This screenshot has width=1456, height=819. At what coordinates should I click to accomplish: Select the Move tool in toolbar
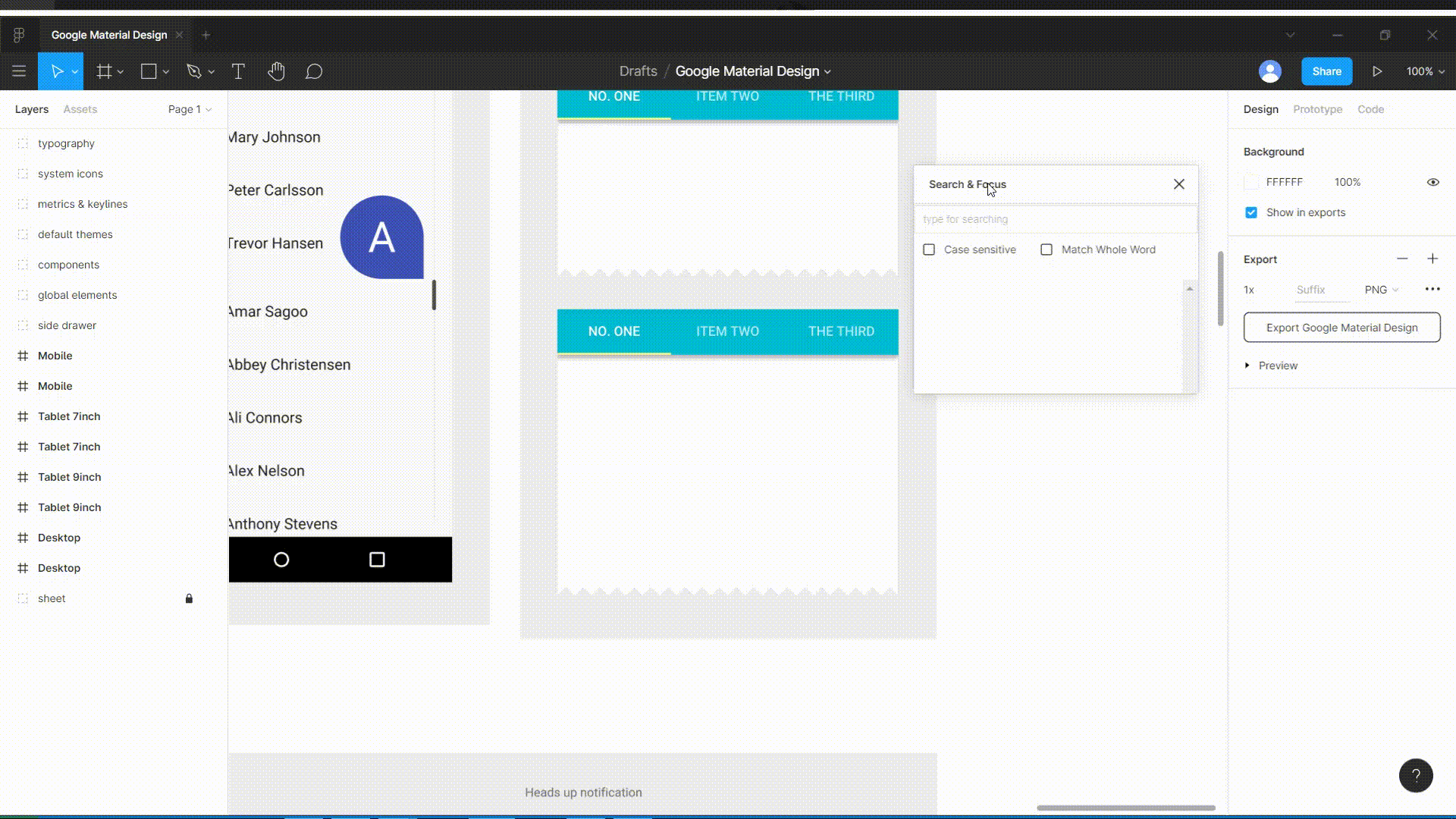57,71
